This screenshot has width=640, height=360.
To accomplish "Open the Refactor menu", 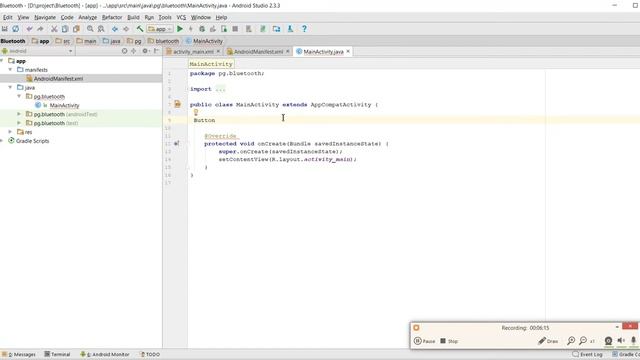I will tap(112, 18).
